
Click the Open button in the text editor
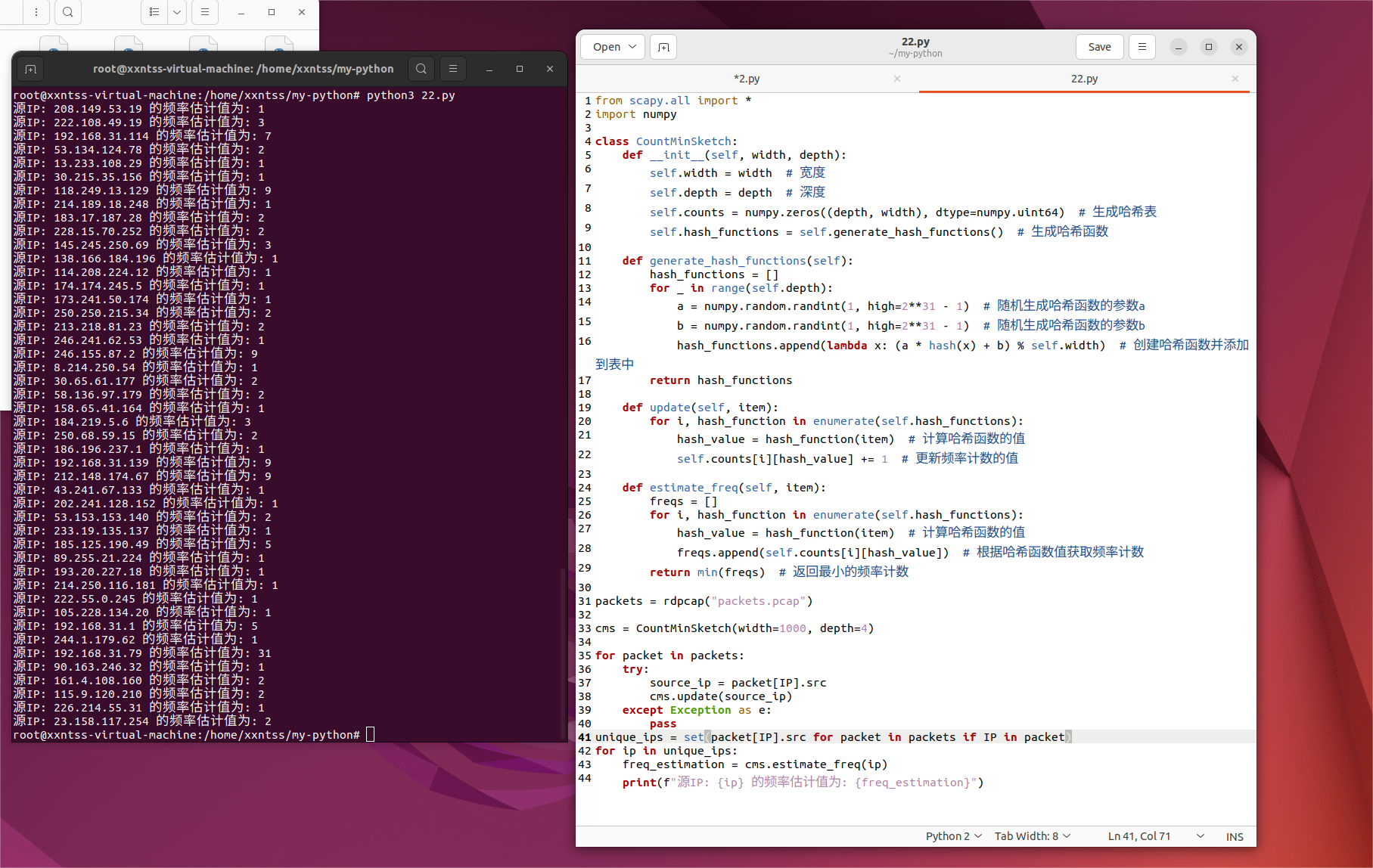coord(607,47)
